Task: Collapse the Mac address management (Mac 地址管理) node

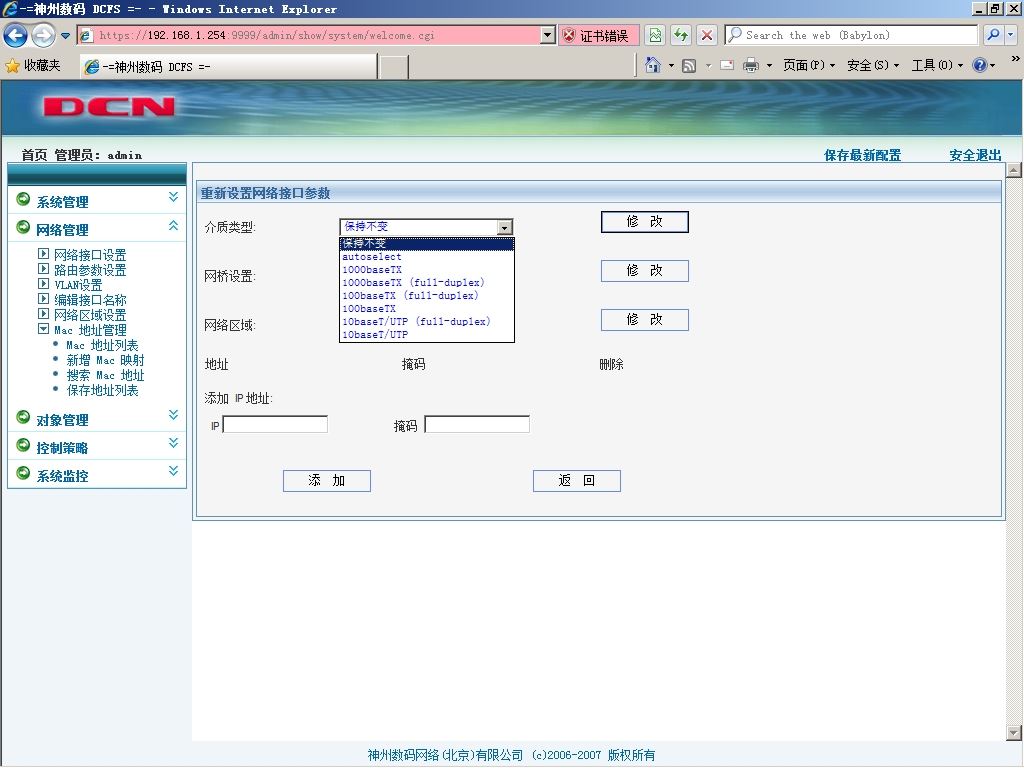Action: 43,329
